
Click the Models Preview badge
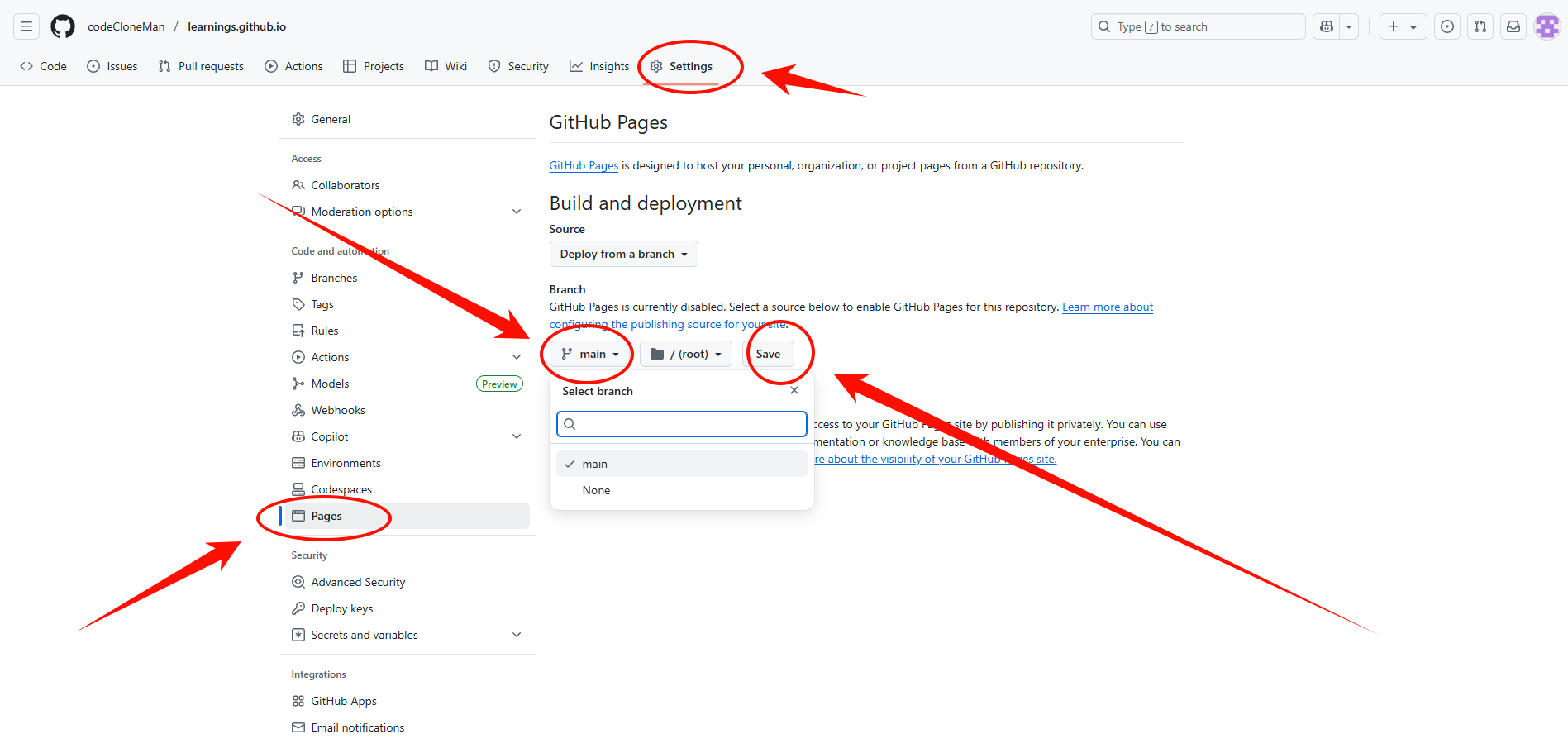click(499, 384)
